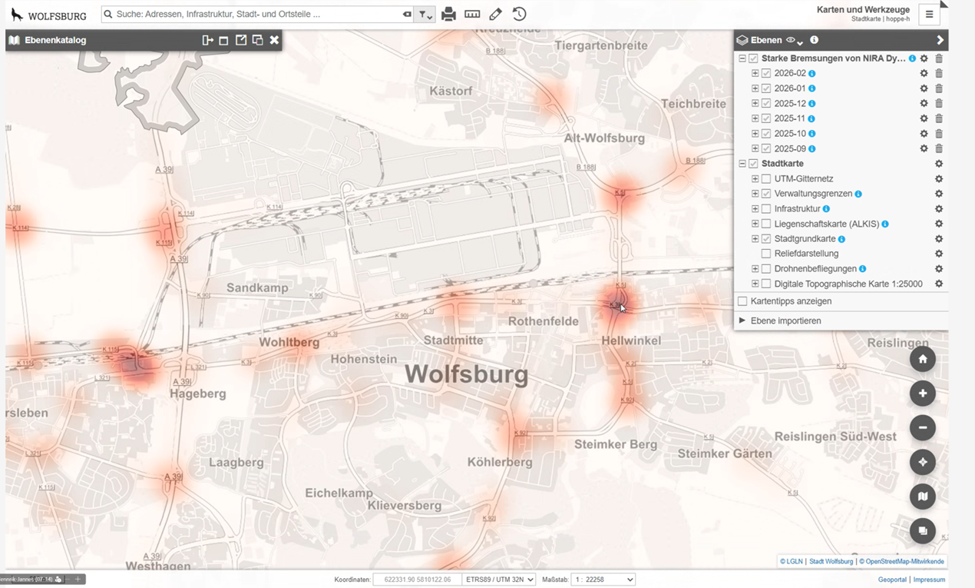The image size is (975, 588).
Task: Show info for Liegenschaftskarte (ALKIS)
Action: [885, 224]
